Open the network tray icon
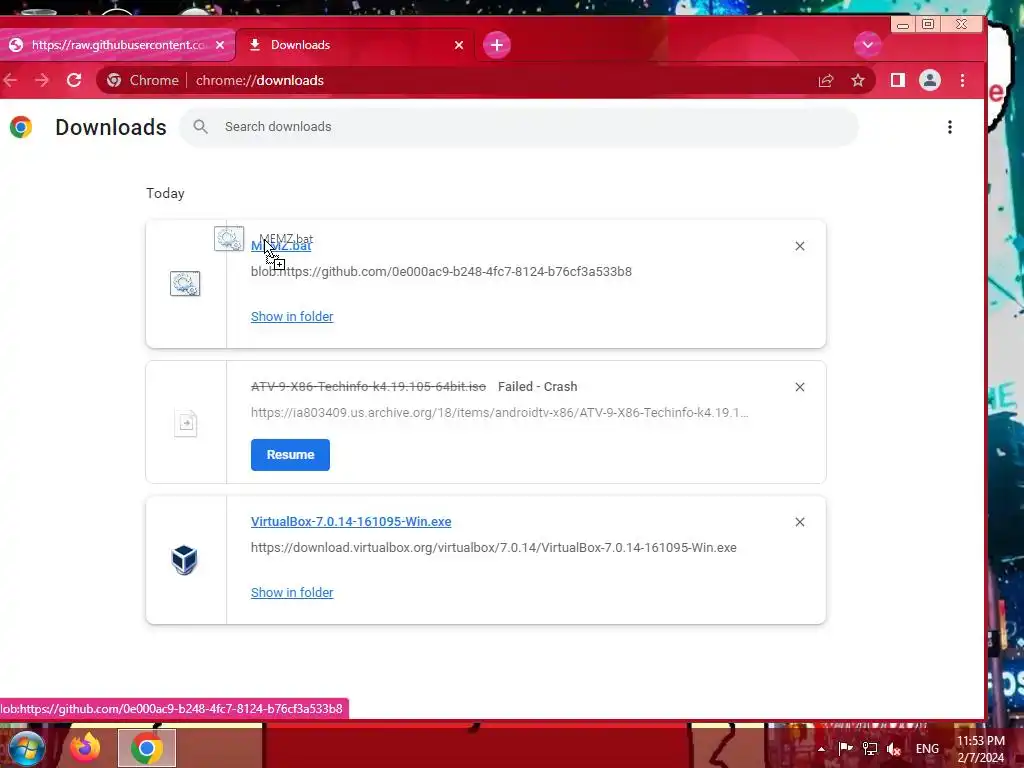Image resolution: width=1024 pixels, height=768 pixels. pyautogui.click(x=870, y=749)
